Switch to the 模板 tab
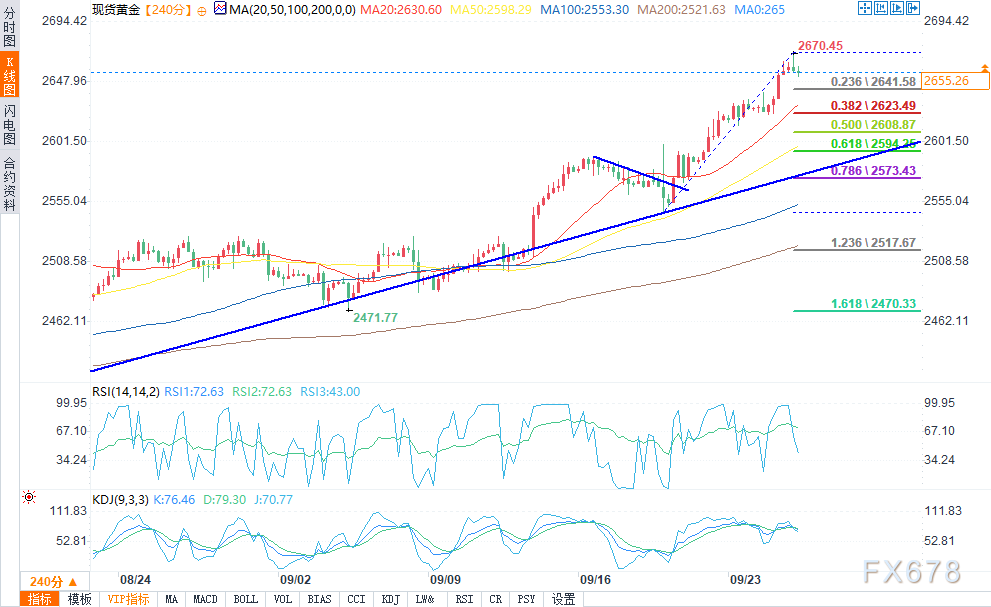The image size is (991, 607). (79, 599)
